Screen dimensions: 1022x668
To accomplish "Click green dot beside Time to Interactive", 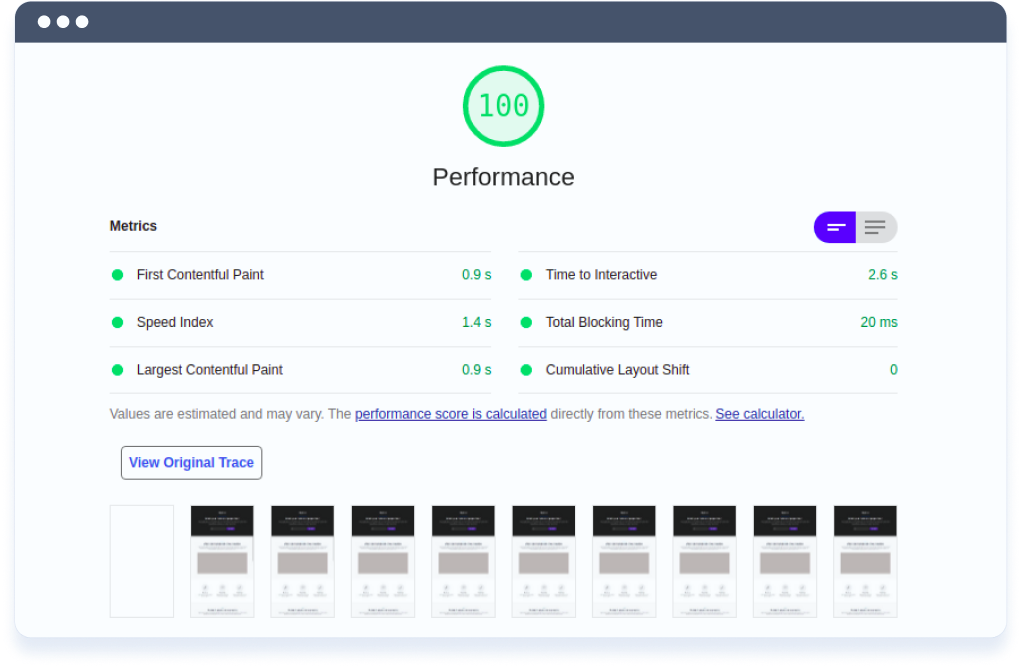I will pyautogui.click(x=526, y=275).
